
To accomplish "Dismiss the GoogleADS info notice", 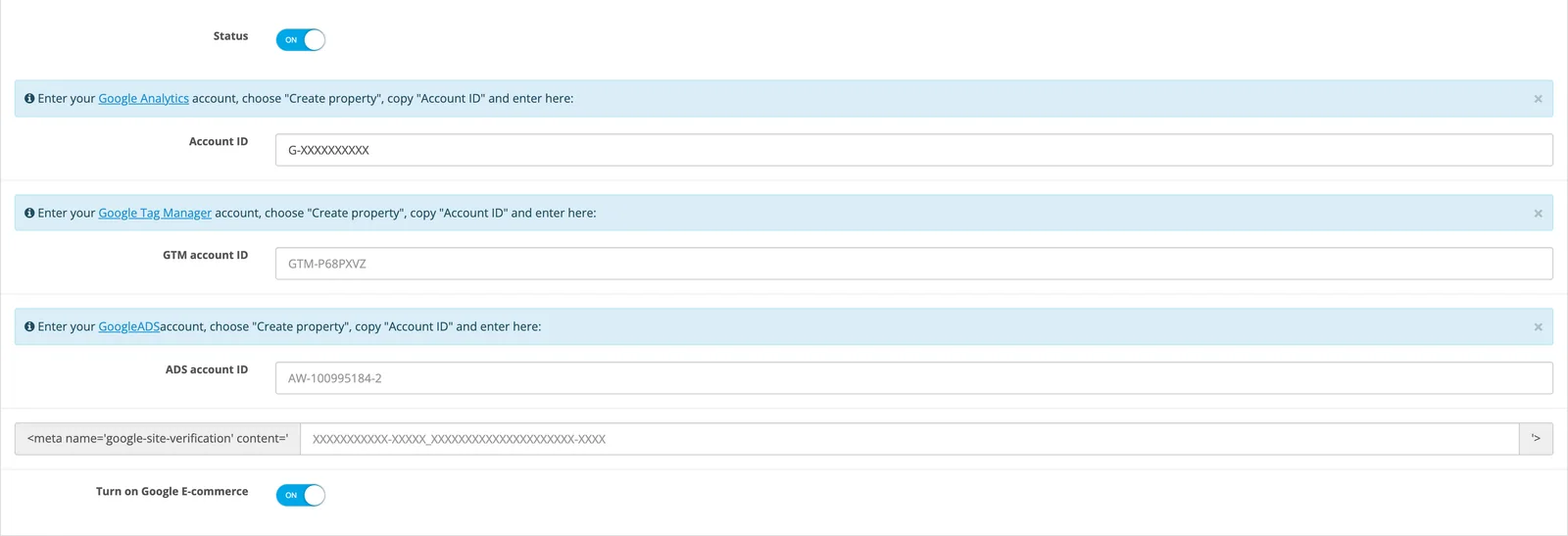I will [x=1538, y=327].
